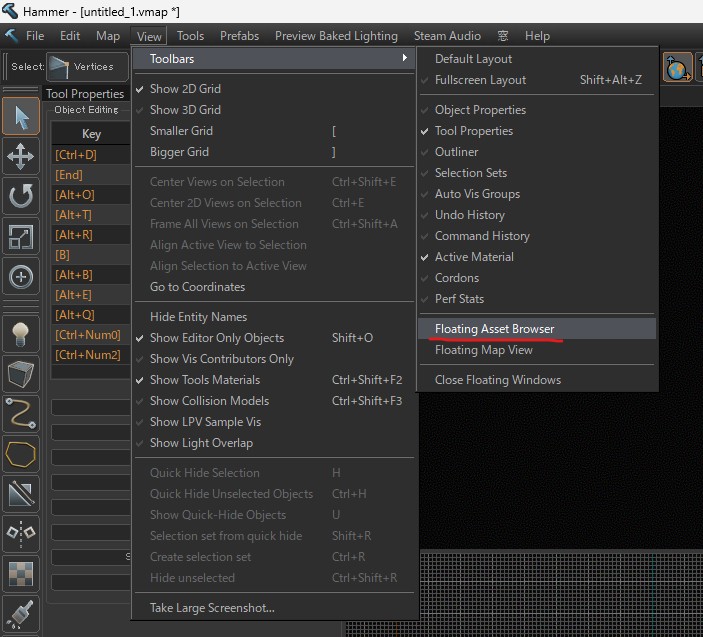
Task: Open the File menu
Action: coord(35,36)
